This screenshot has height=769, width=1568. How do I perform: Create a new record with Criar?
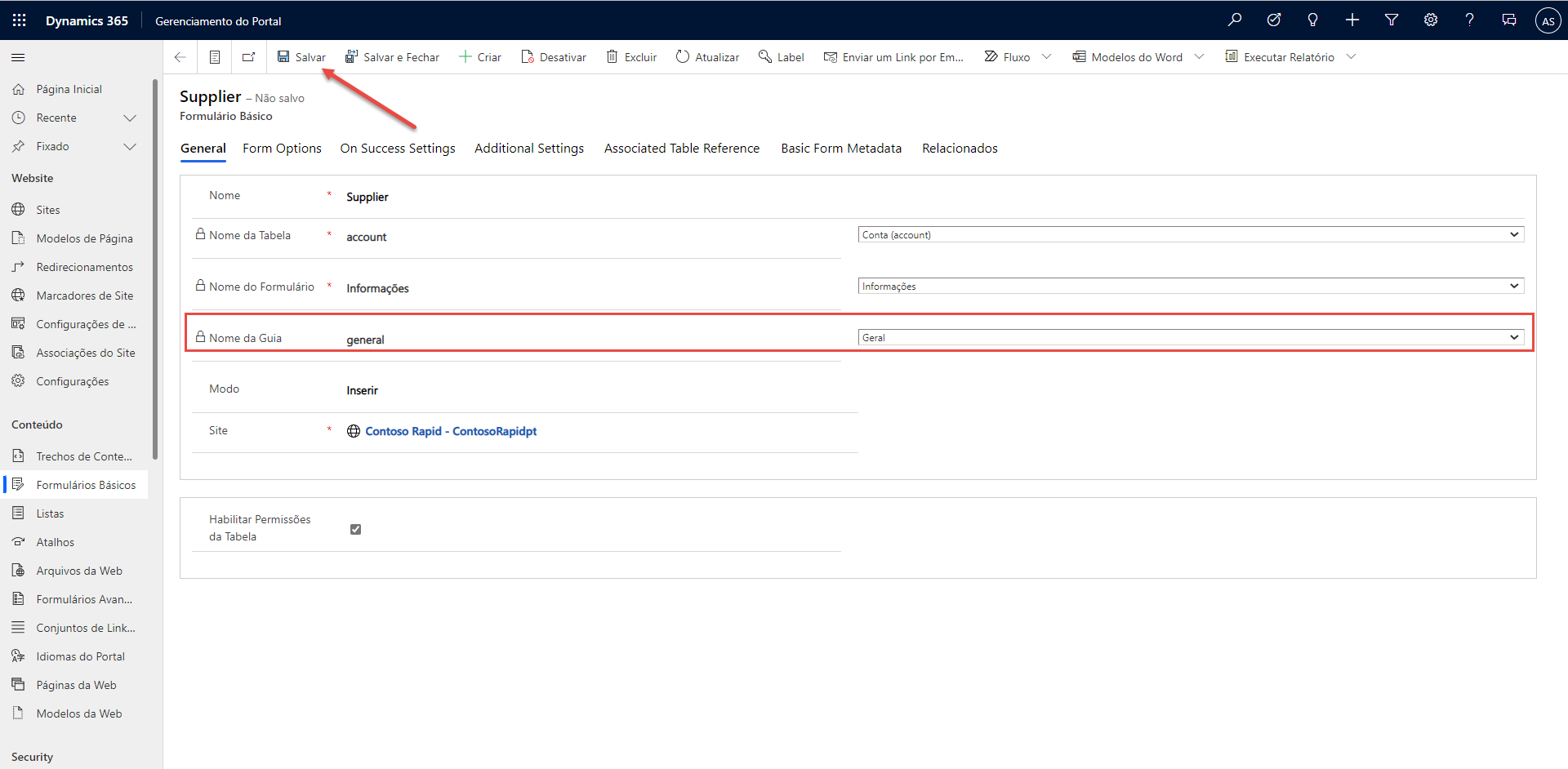[x=480, y=57]
